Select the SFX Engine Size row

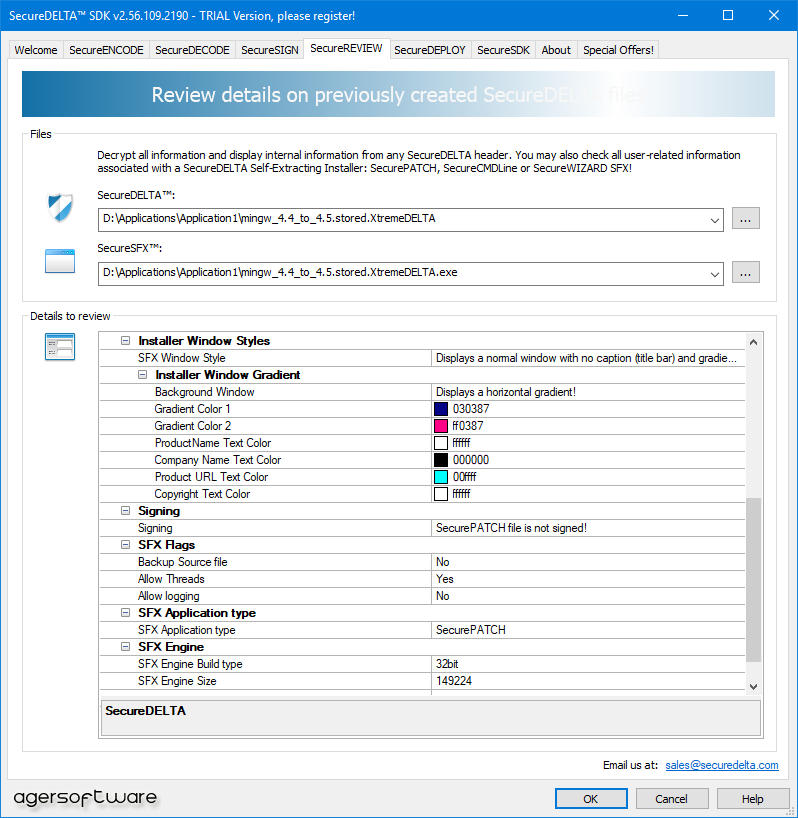click(422, 681)
